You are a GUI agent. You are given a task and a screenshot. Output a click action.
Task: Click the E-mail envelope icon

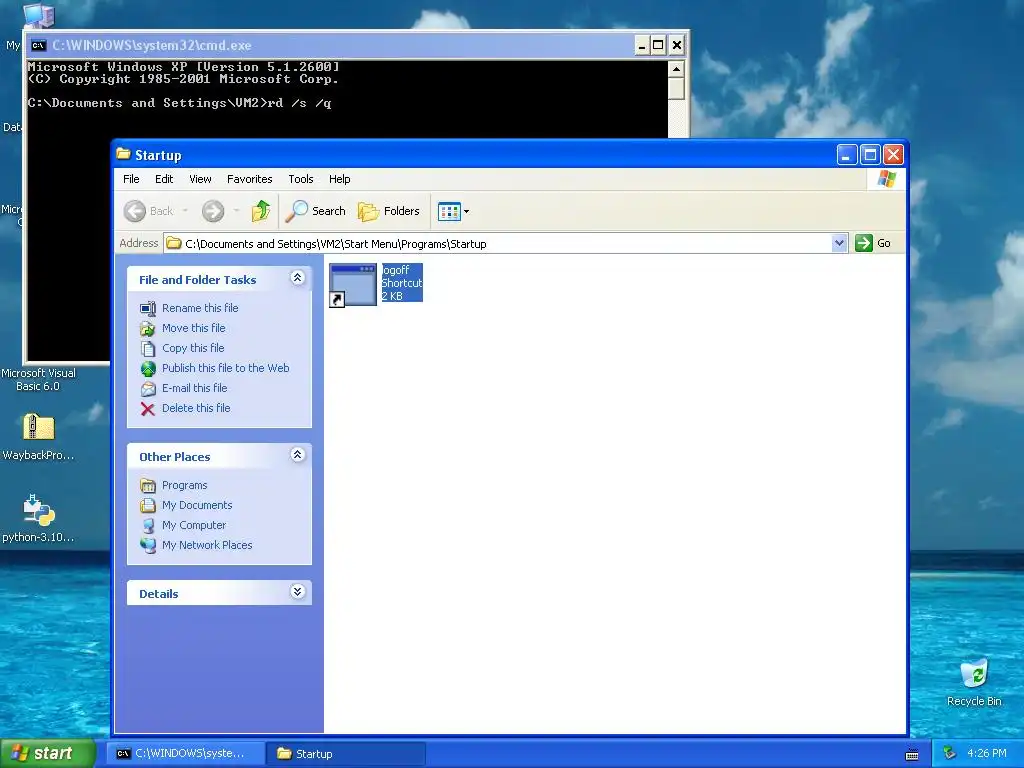(x=148, y=389)
